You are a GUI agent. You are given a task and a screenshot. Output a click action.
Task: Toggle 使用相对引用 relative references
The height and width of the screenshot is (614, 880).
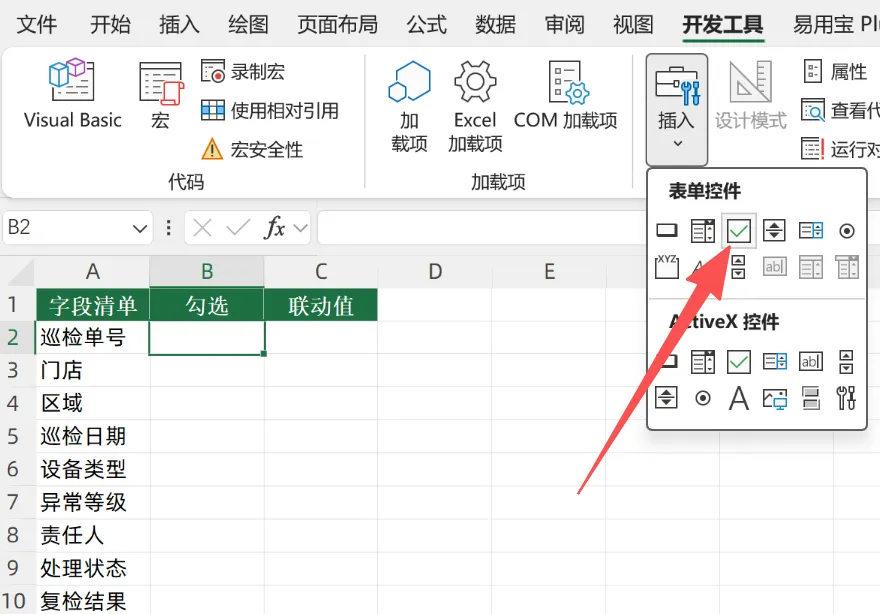(270, 111)
